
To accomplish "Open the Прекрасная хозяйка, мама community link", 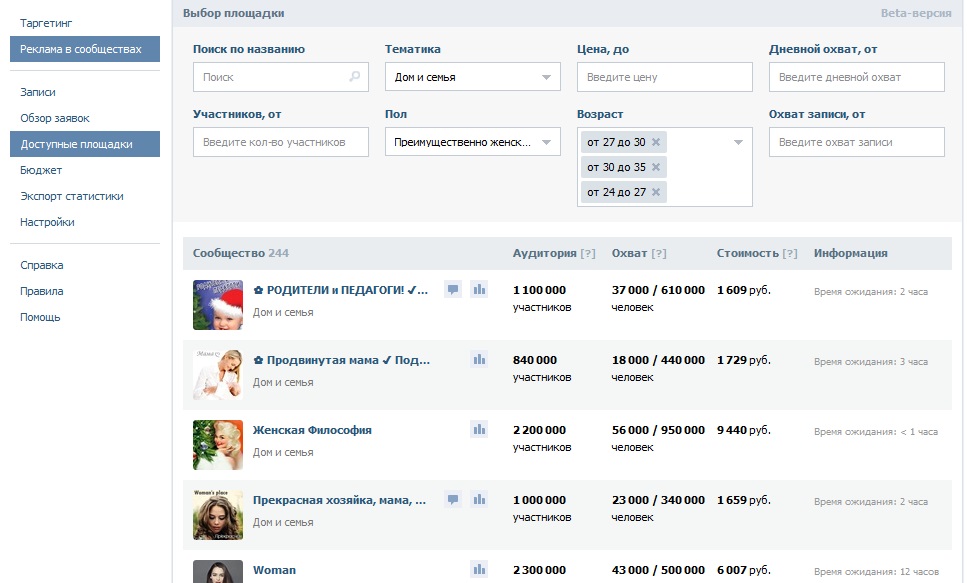I will (x=339, y=500).
